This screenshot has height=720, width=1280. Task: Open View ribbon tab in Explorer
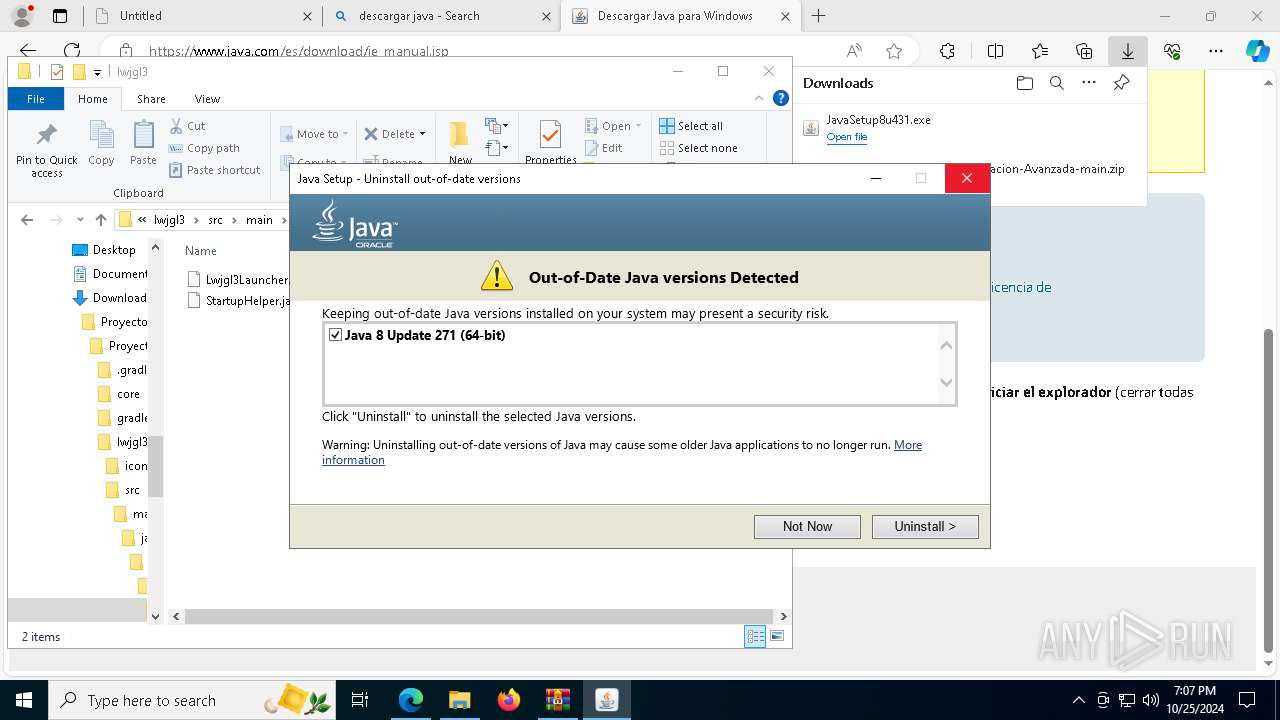point(207,99)
